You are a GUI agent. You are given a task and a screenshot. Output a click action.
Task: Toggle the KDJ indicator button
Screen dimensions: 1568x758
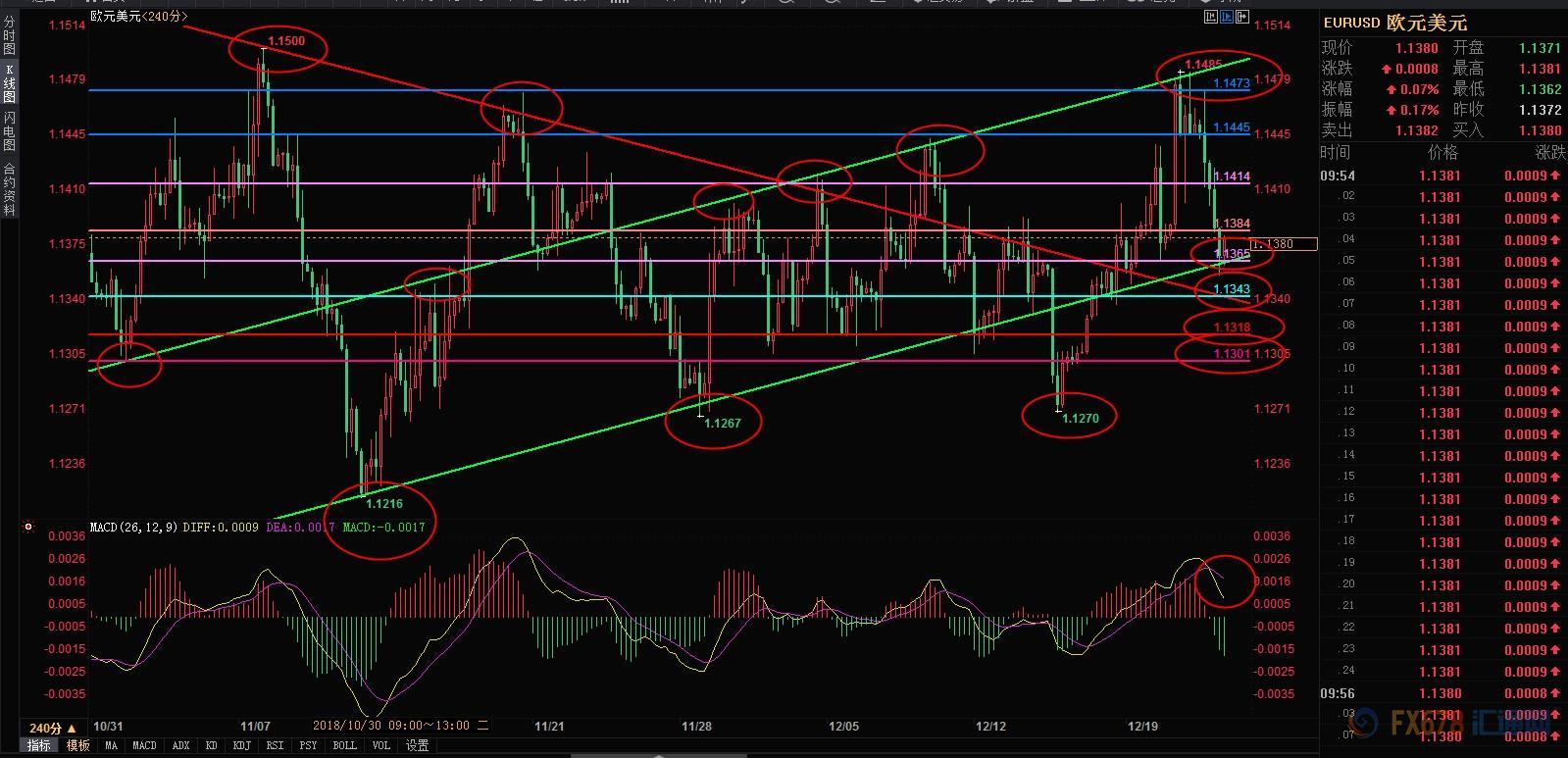click(241, 745)
